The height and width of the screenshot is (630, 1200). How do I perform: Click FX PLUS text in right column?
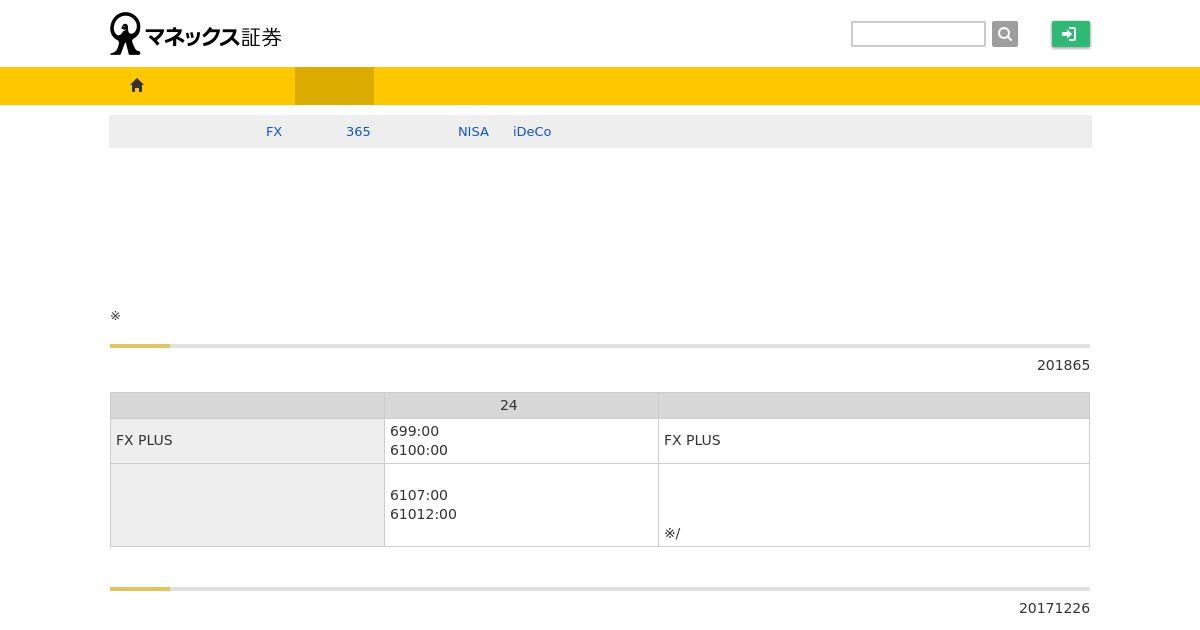click(x=692, y=440)
